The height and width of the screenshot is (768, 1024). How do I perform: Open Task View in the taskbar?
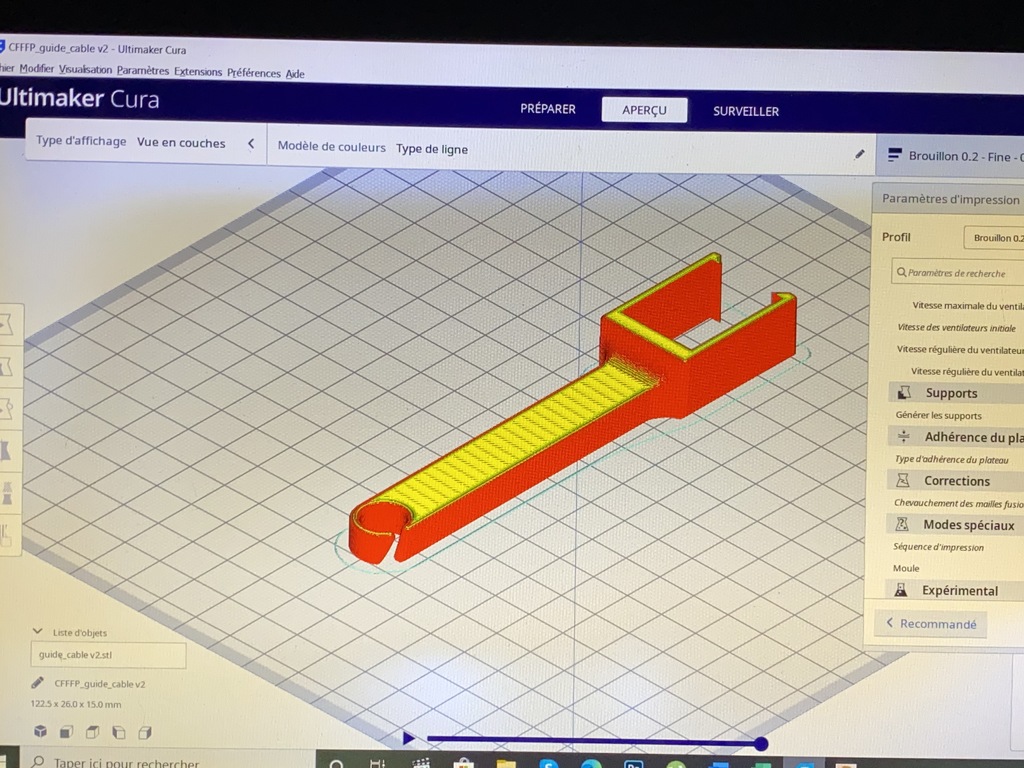pyautogui.click(x=377, y=763)
